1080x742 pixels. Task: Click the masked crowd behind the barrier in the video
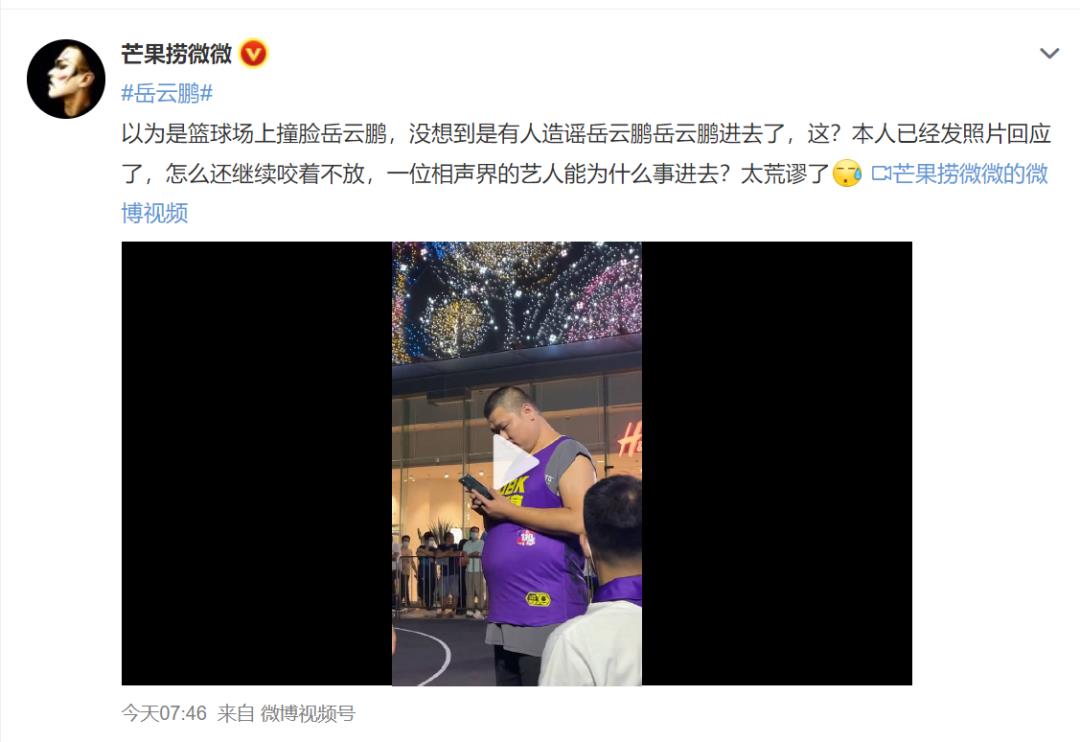click(441, 570)
